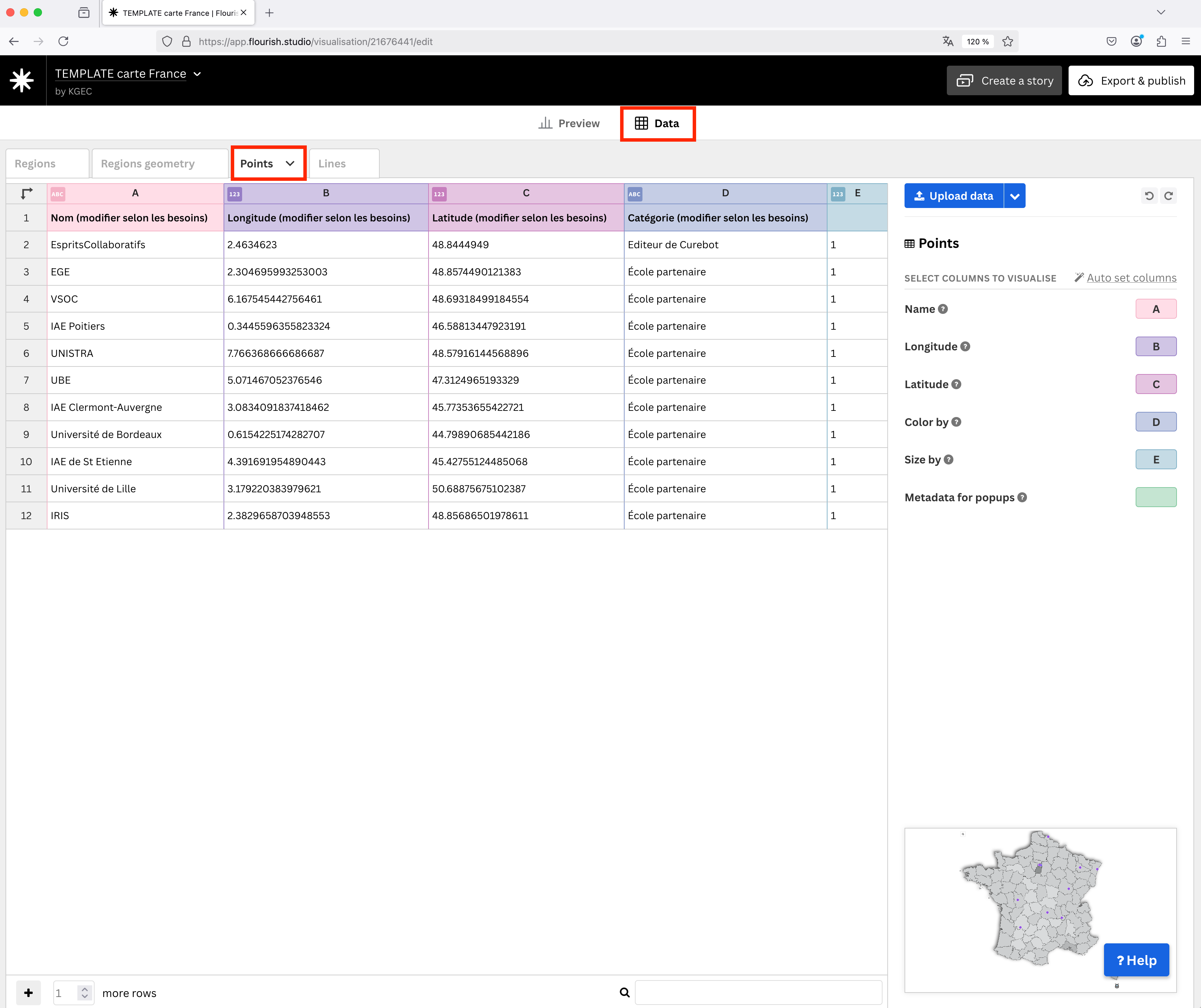Go back with browser back arrow
Screen dimensions: 1201x1008
(x=14, y=41)
